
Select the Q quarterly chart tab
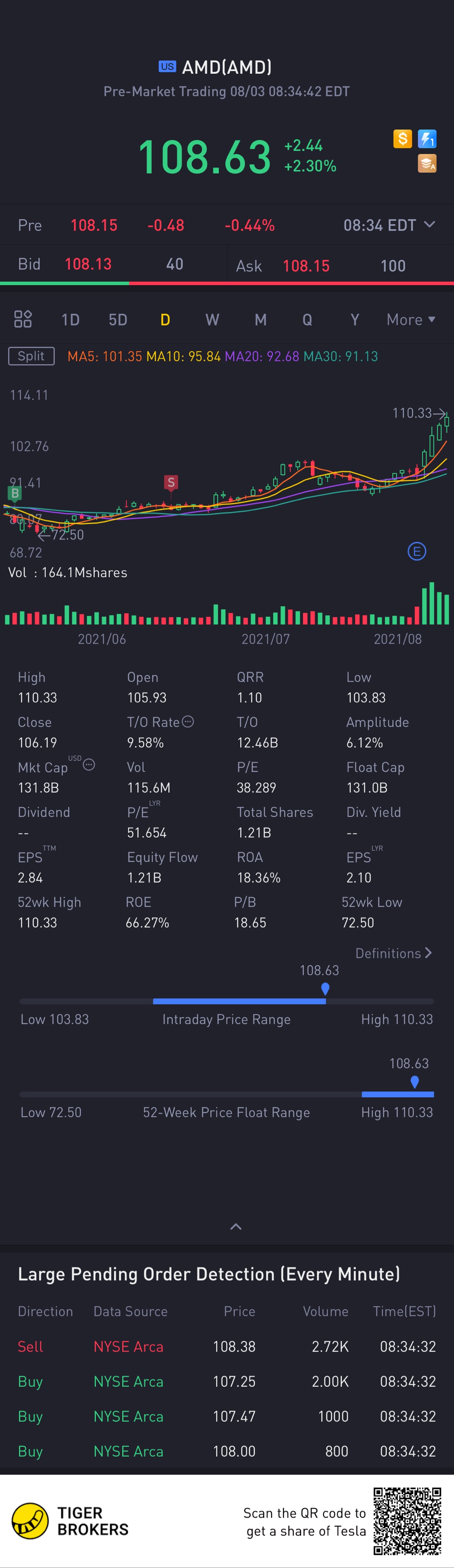coord(308,319)
